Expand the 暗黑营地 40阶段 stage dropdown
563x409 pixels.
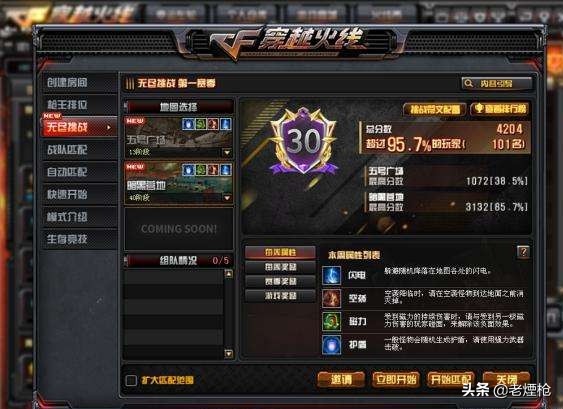pyautogui.click(x=227, y=198)
